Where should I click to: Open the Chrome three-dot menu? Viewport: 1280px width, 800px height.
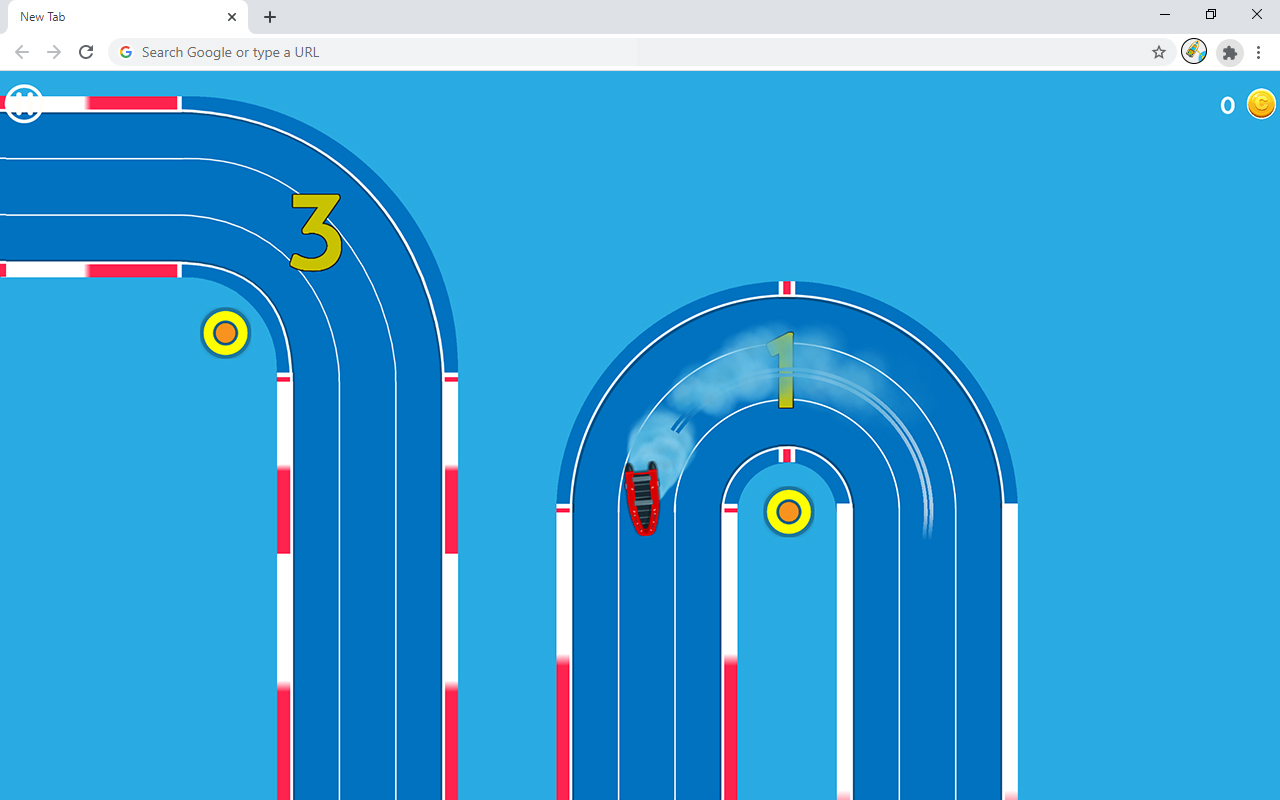pos(1258,52)
